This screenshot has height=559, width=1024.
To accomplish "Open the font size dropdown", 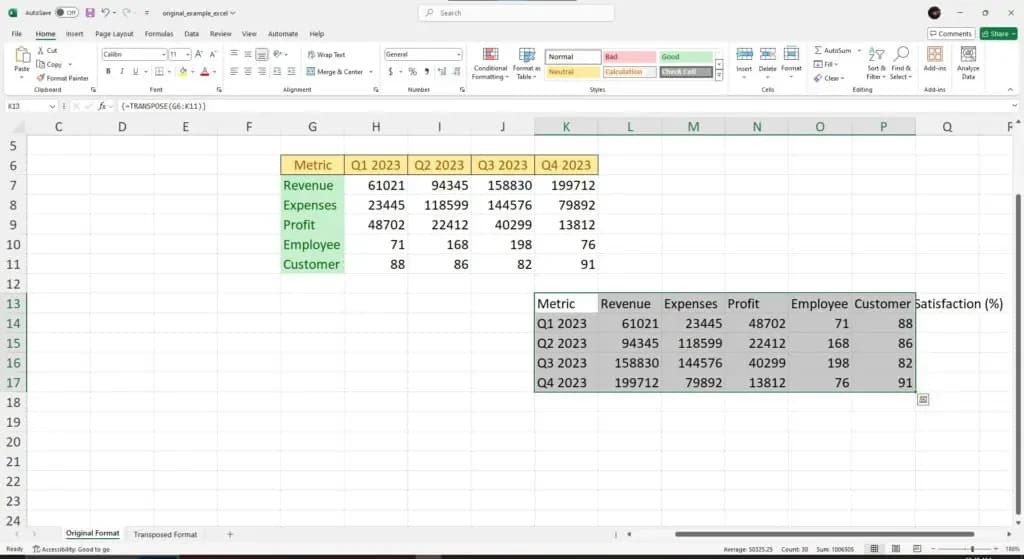I will tap(188, 55).
